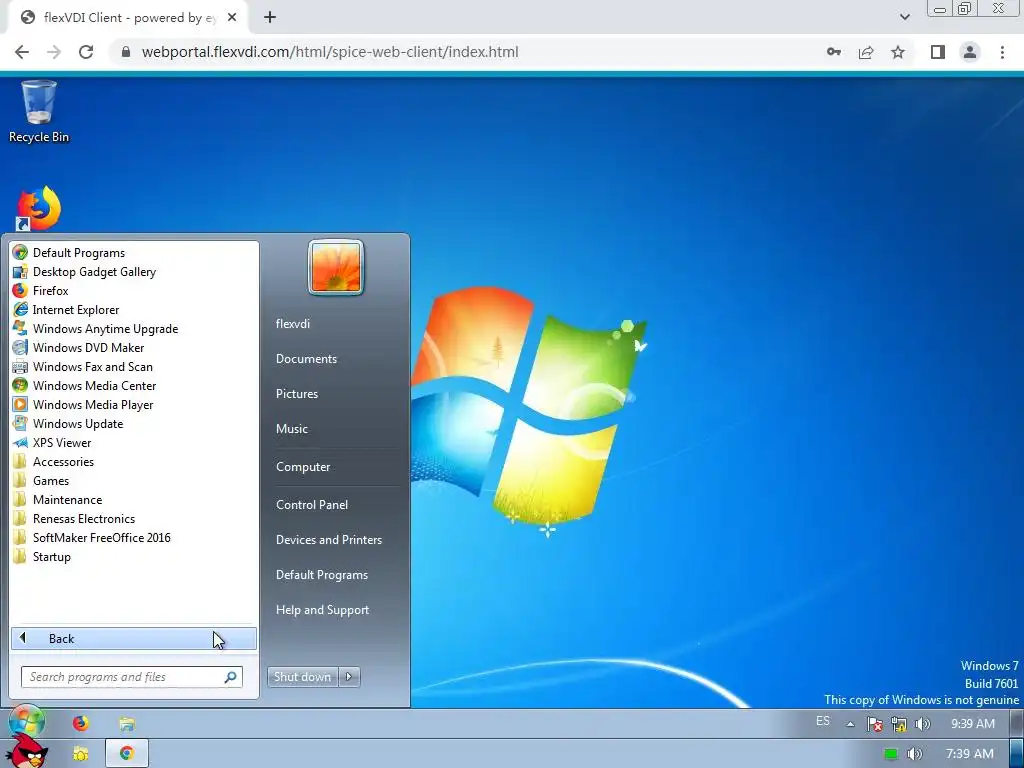The height and width of the screenshot is (768, 1024).
Task: Open Firefox from the remote taskbar
Action: point(80,723)
